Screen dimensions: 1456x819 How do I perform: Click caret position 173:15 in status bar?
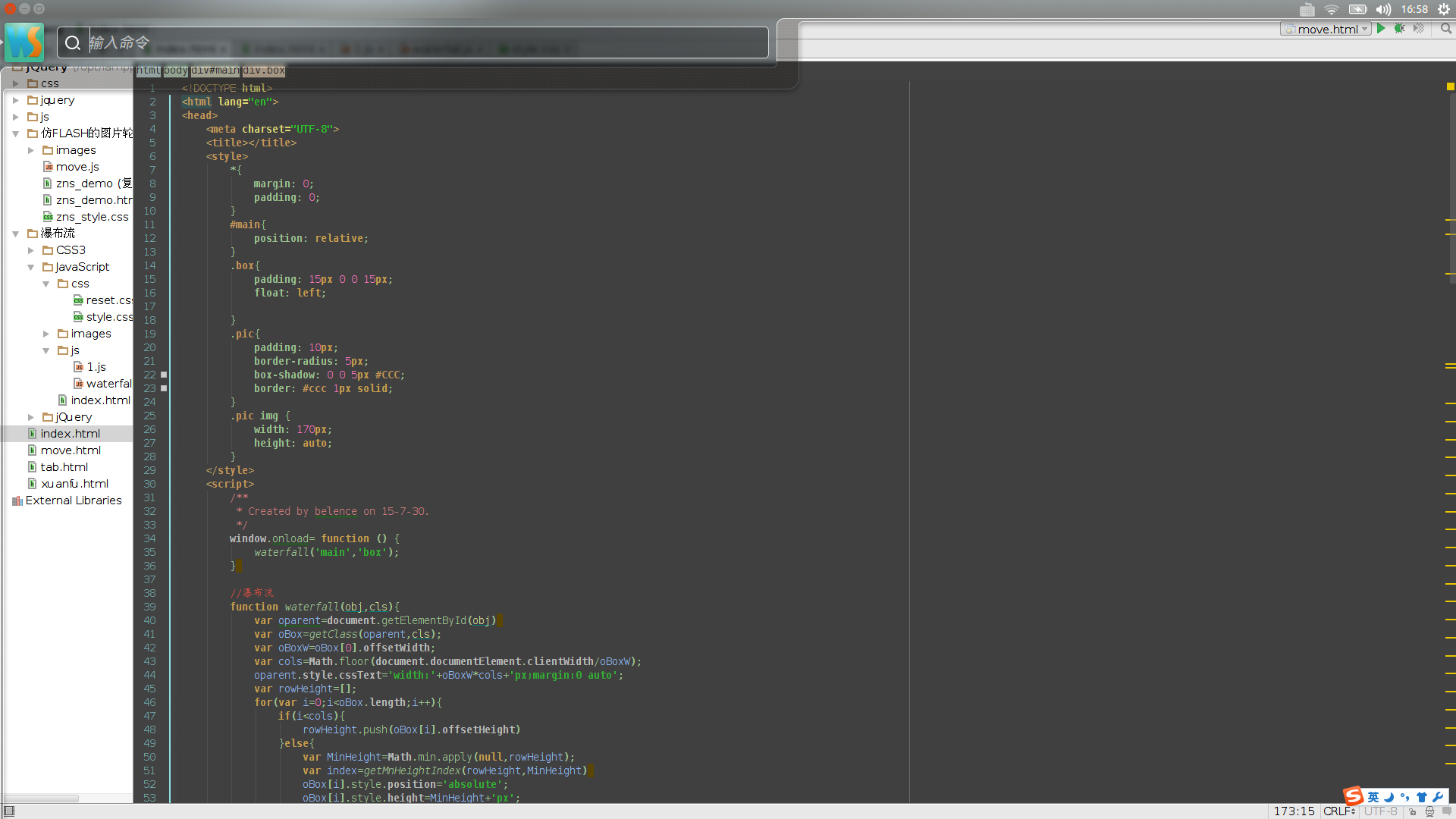tap(1294, 811)
